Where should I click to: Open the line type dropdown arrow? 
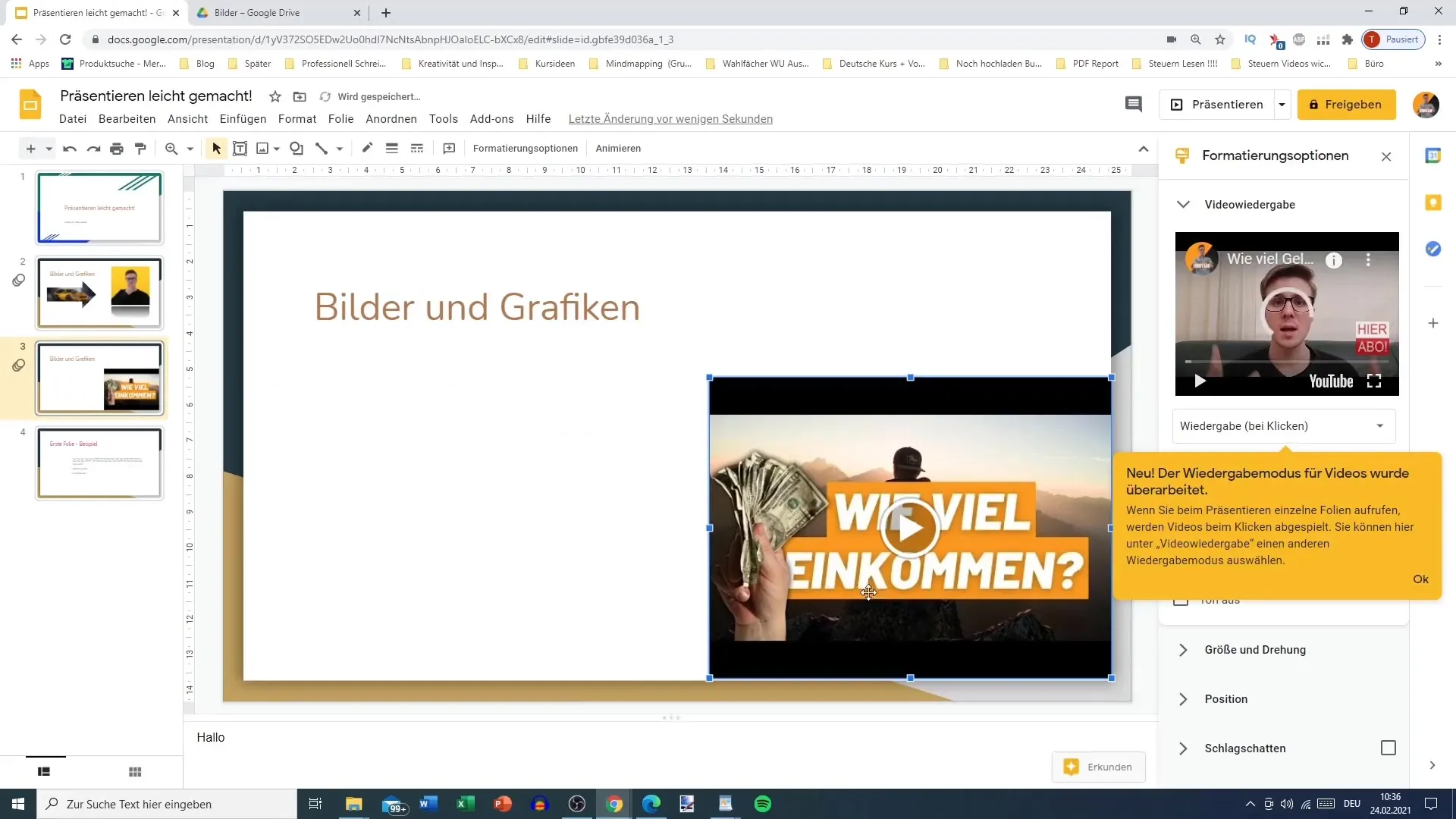point(339,149)
